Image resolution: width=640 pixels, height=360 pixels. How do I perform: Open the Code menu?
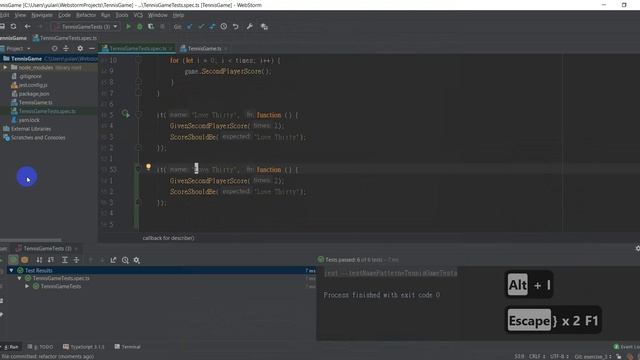(64, 15)
